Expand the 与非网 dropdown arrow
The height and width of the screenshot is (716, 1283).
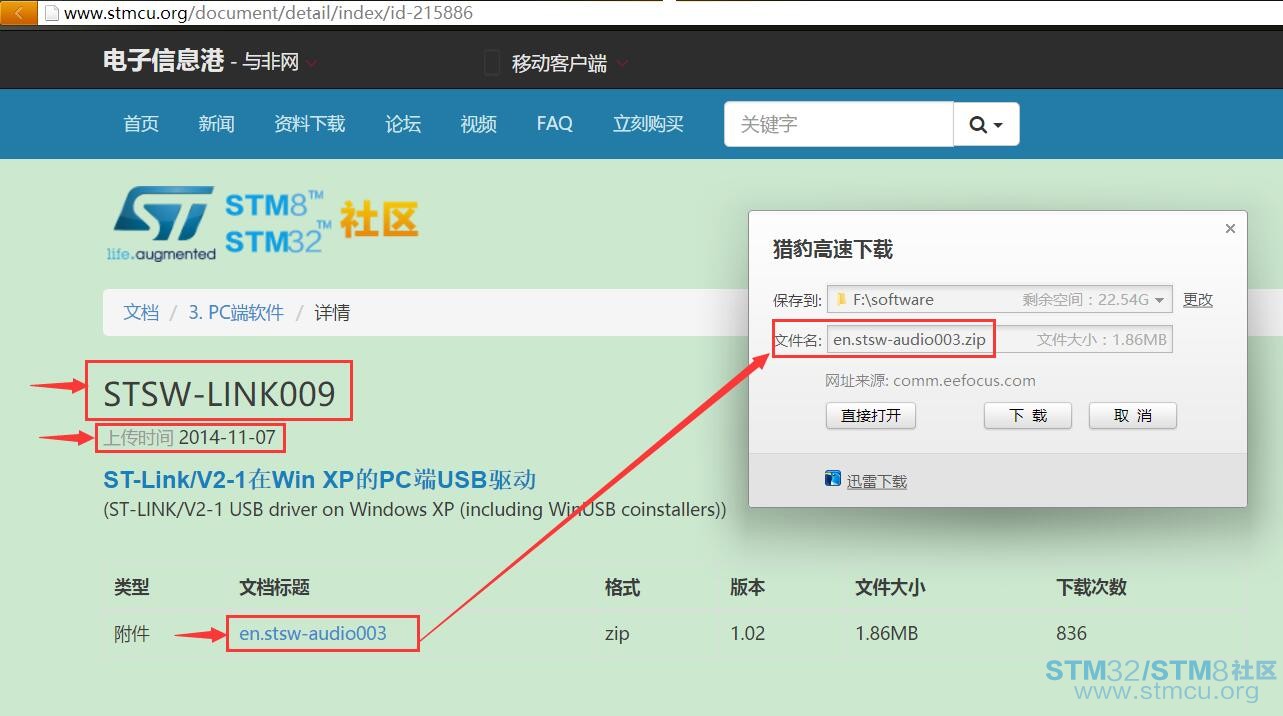pos(312,63)
